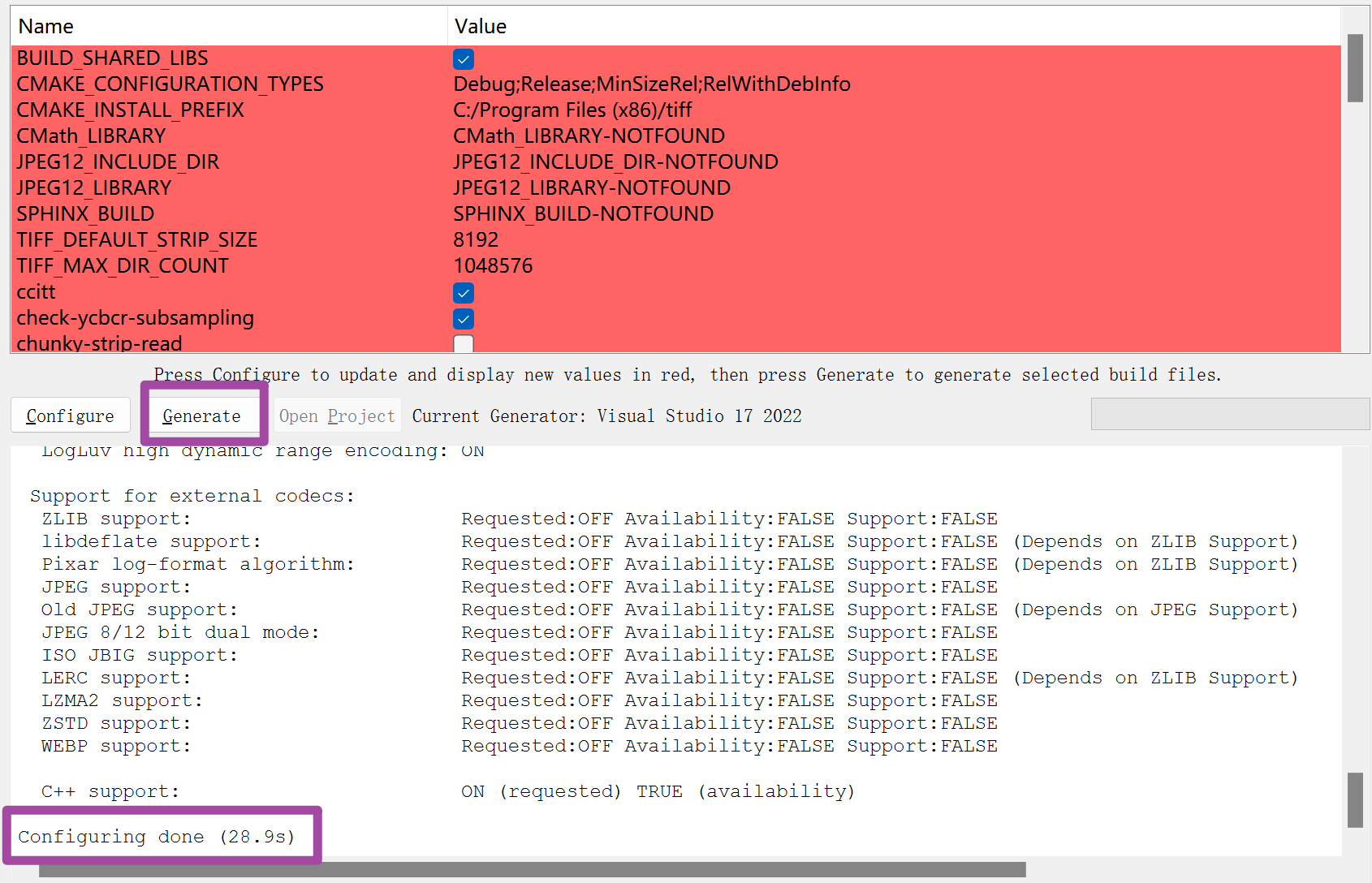The width and height of the screenshot is (1372, 883).
Task: Select the SPHINX_BUILD-NOTFOUND value
Action: tap(583, 213)
